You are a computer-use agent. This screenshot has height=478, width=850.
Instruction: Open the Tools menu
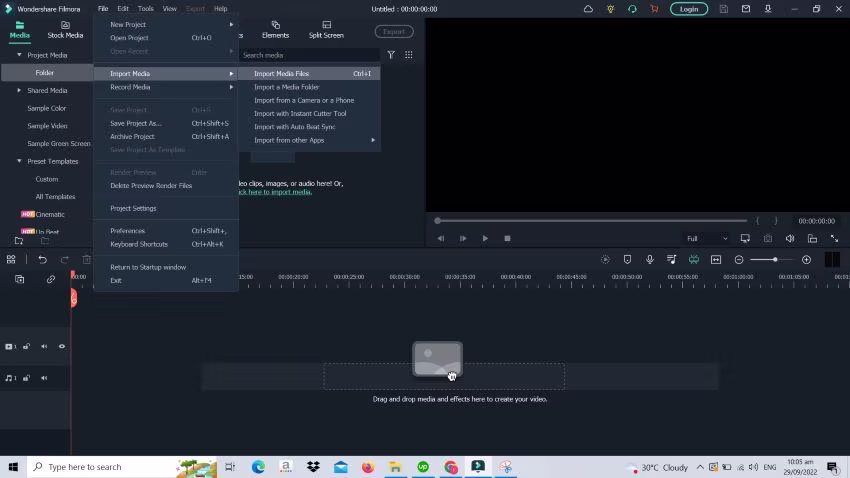pos(145,9)
